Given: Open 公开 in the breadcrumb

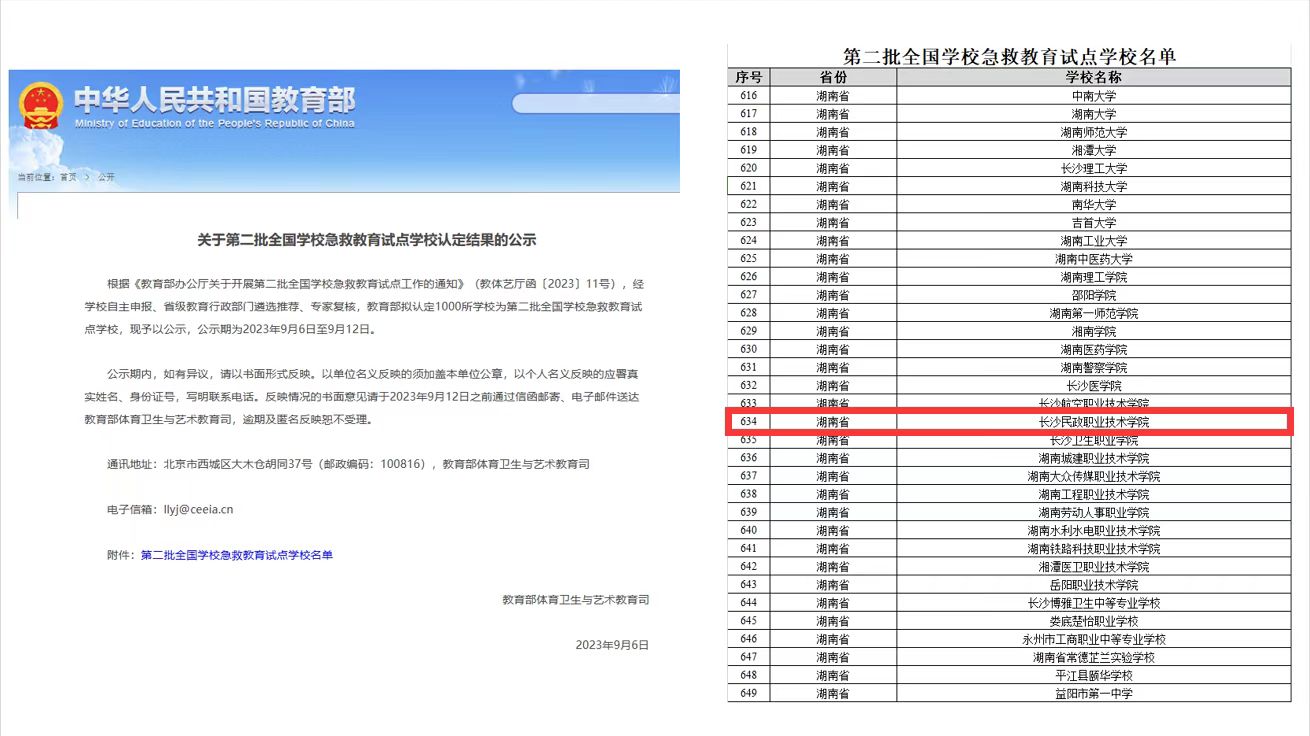Looking at the screenshot, I should 105,177.
